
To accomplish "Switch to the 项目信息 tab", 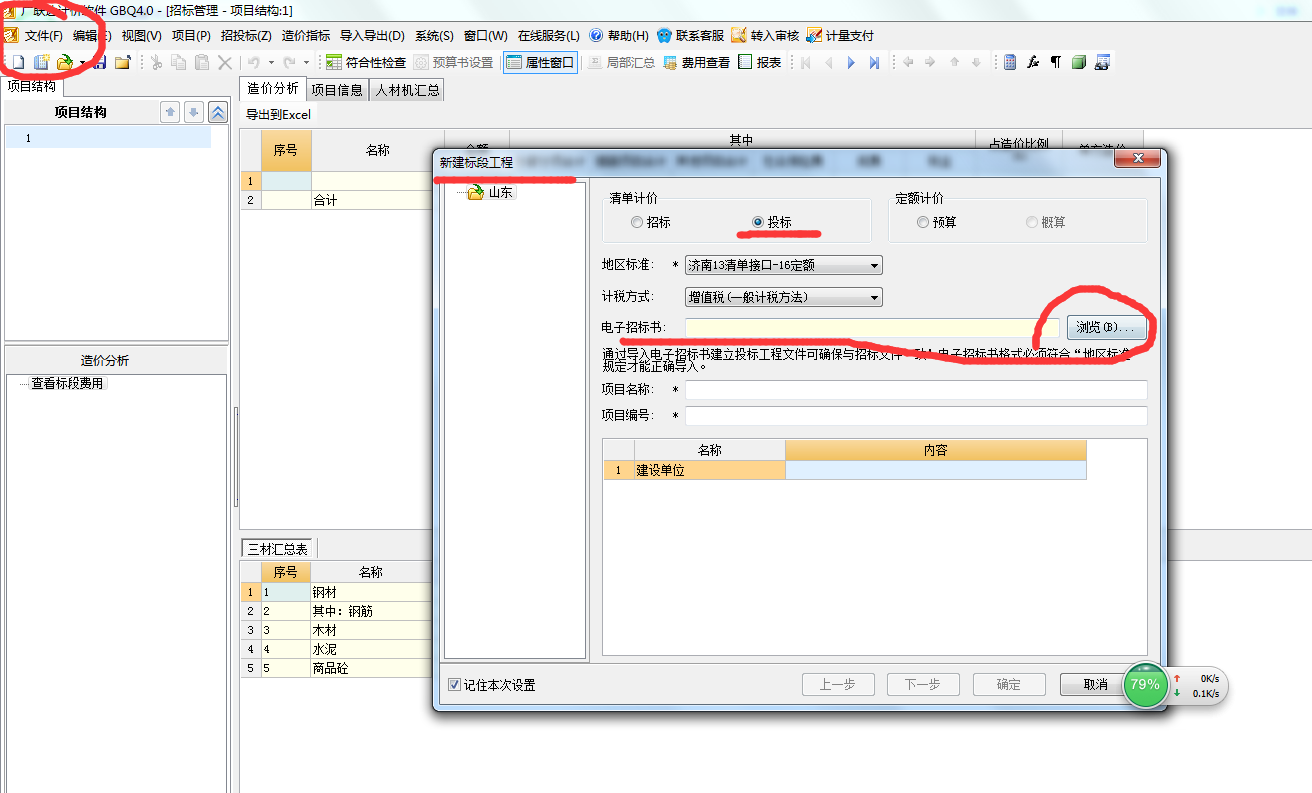I will 337,90.
